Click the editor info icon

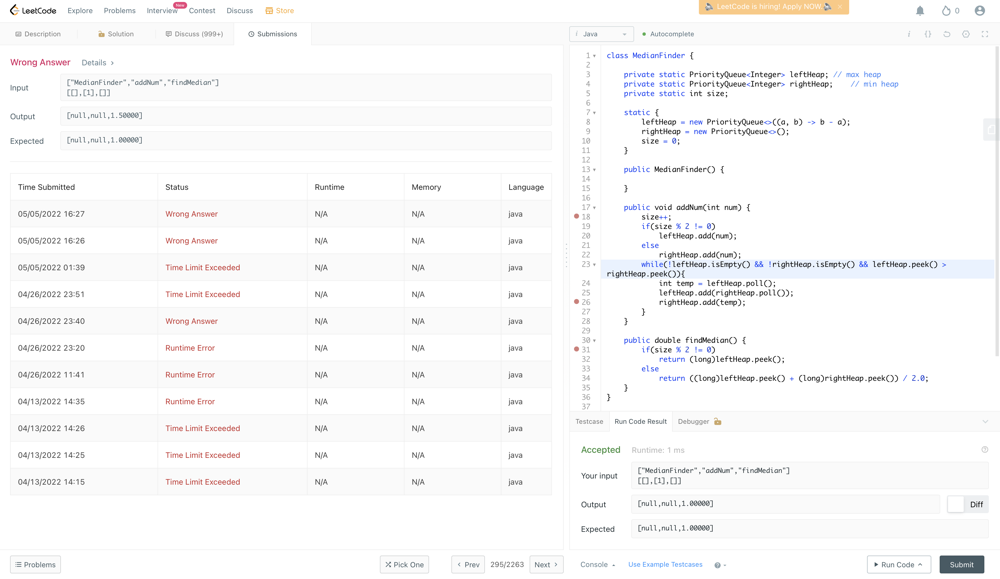(909, 34)
